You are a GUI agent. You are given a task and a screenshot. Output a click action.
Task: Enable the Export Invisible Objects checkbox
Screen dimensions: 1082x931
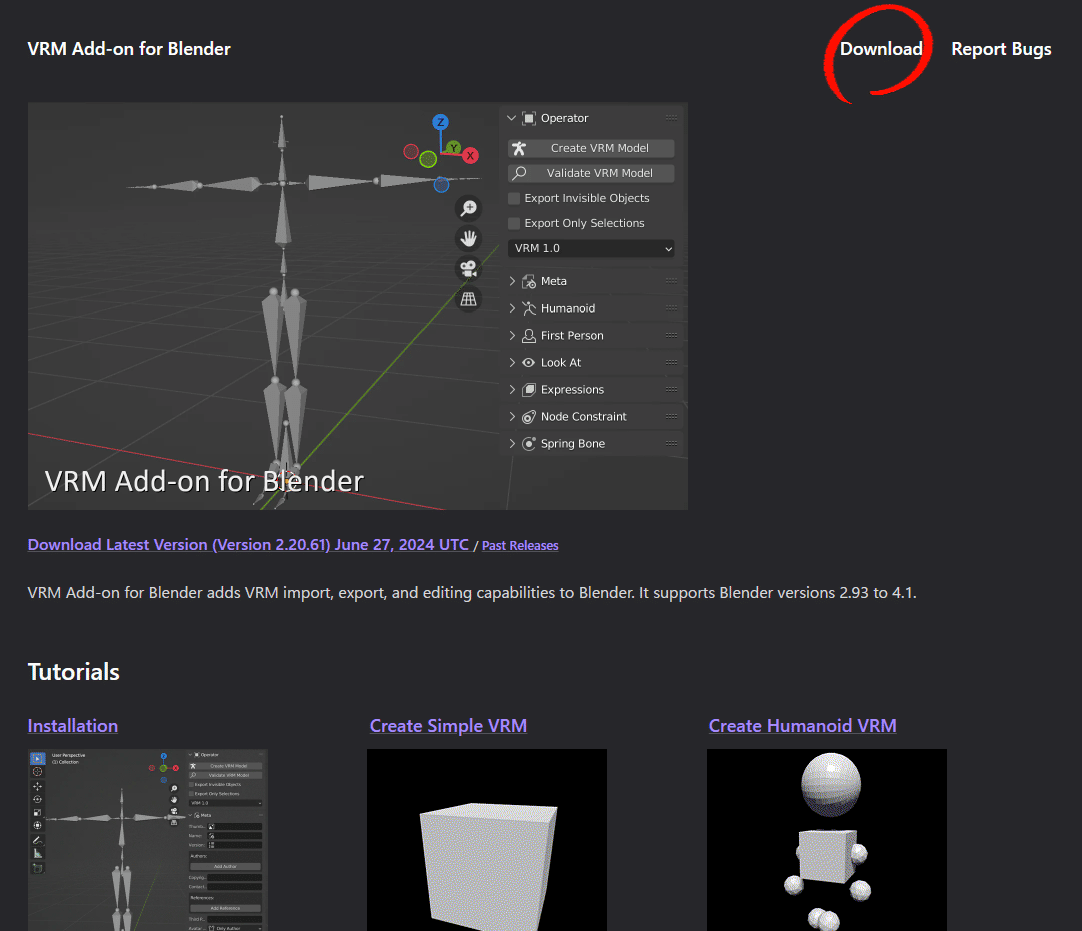(514, 198)
